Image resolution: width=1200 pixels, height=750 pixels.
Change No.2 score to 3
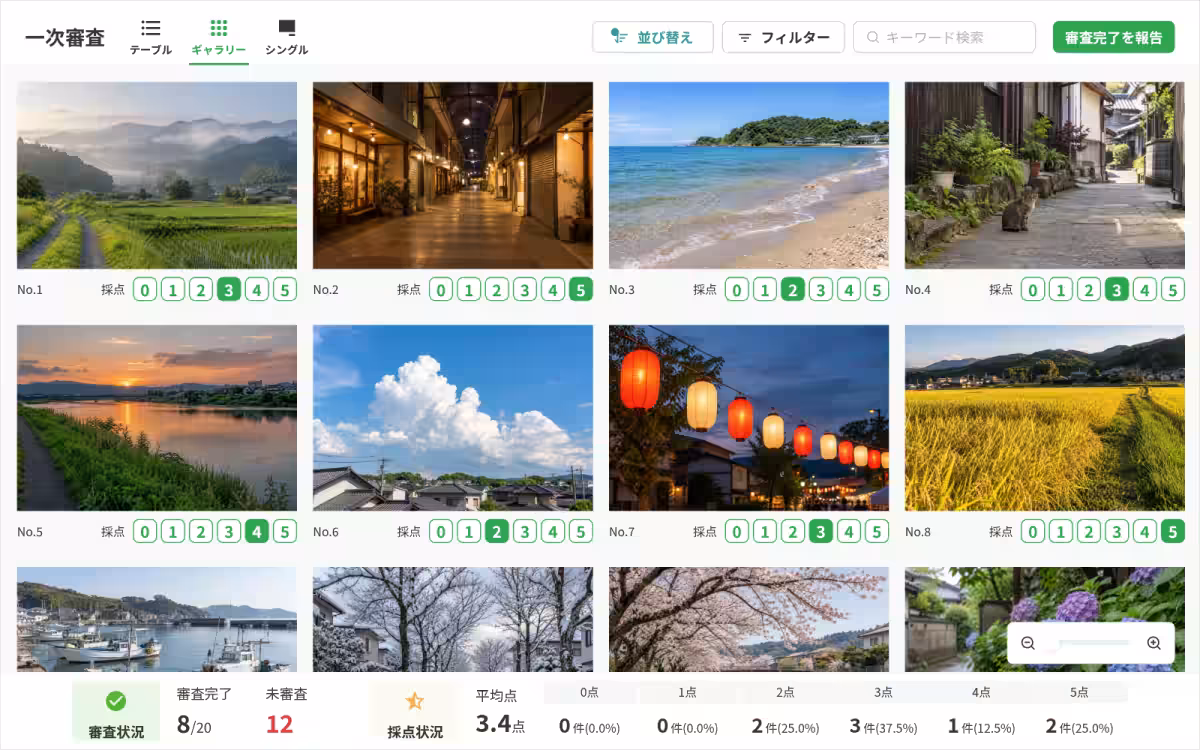pyautogui.click(x=525, y=290)
